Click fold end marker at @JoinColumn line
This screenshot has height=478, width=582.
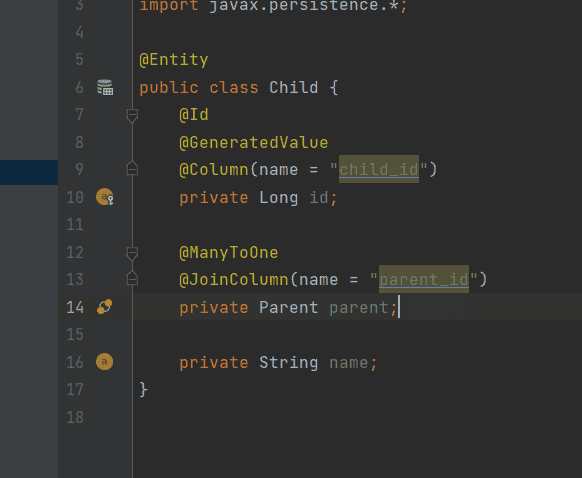tap(132, 278)
